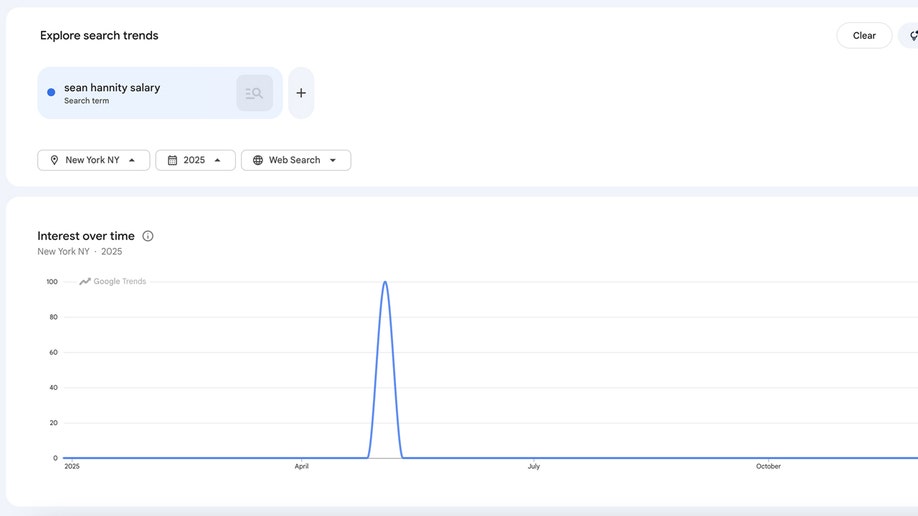
Task: Open the 2025 date range dropdown
Action: pos(195,160)
